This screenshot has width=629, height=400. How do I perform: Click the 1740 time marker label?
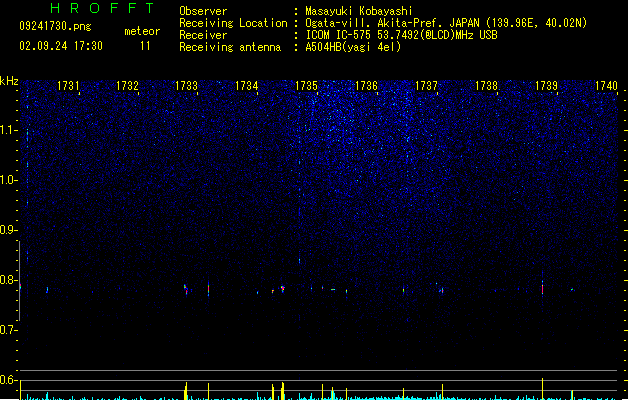click(606, 86)
